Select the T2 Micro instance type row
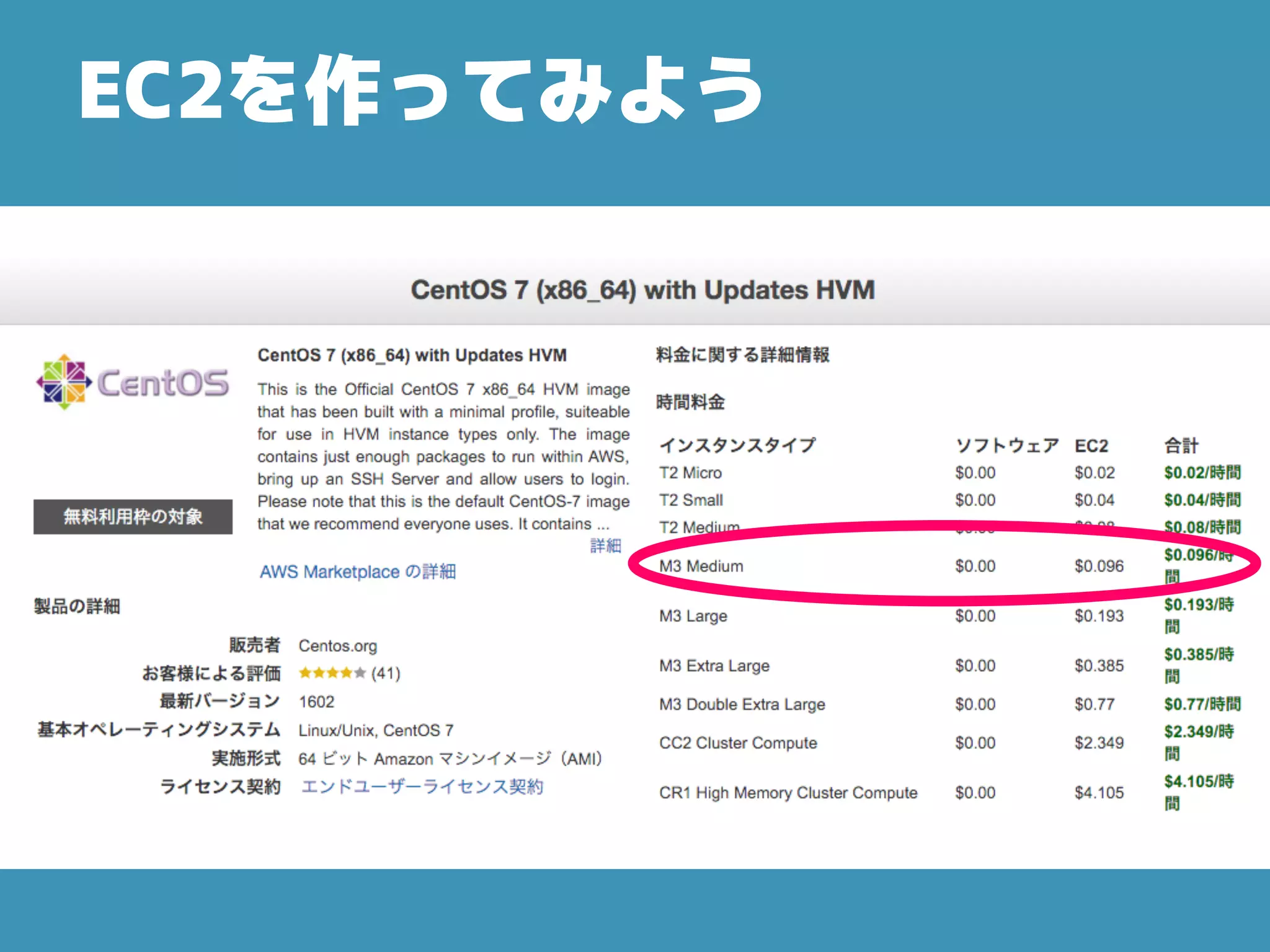 pyautogui.click(x=949, y=472)
